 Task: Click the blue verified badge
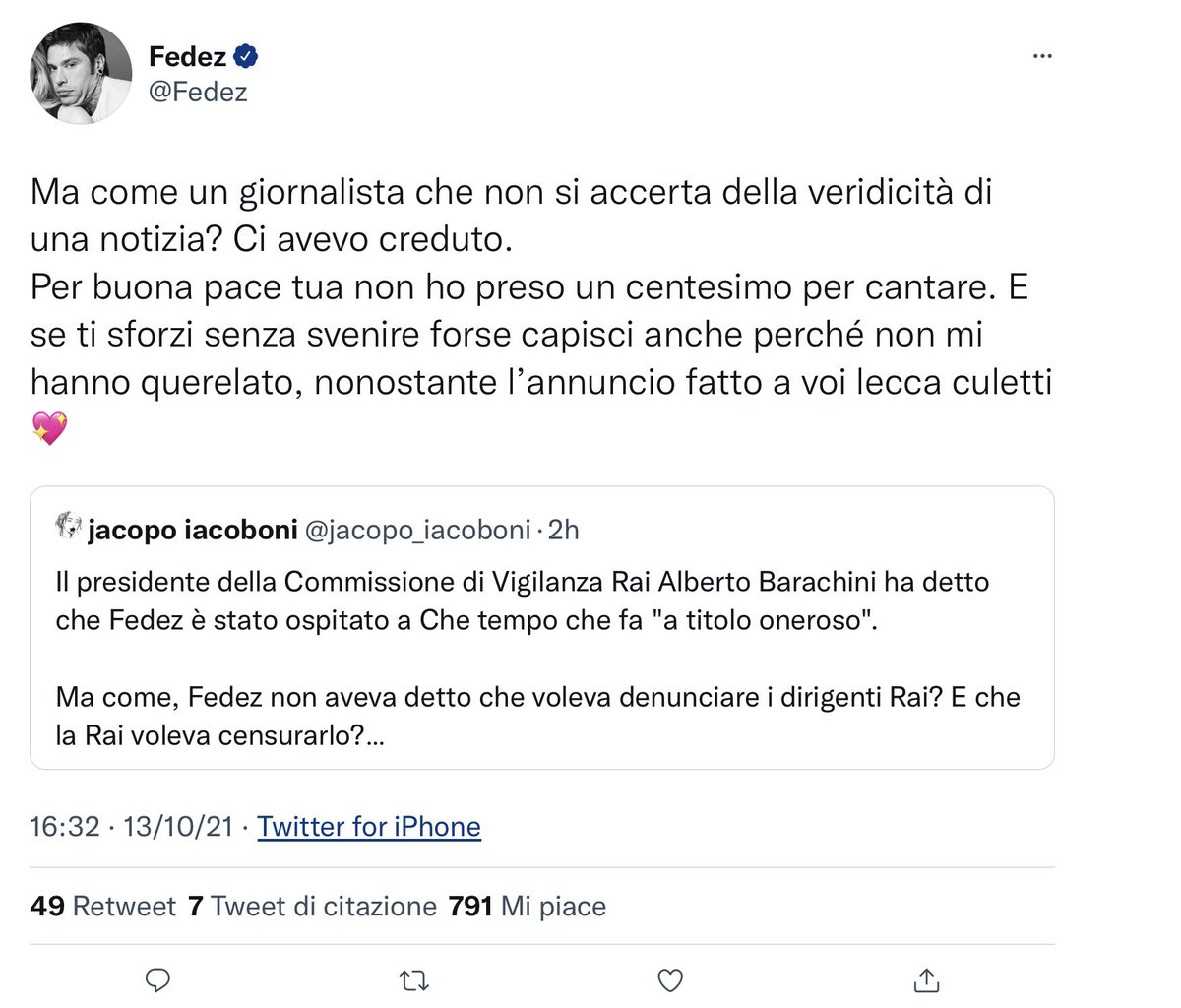(x=247, y=57)
